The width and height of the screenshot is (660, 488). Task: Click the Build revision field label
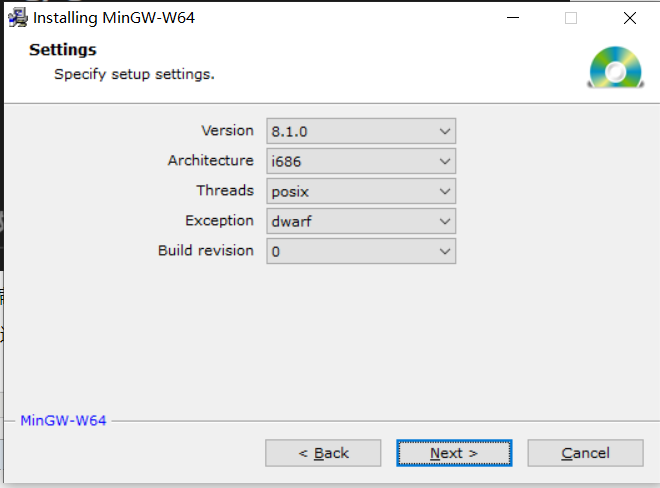coord(206,251)
